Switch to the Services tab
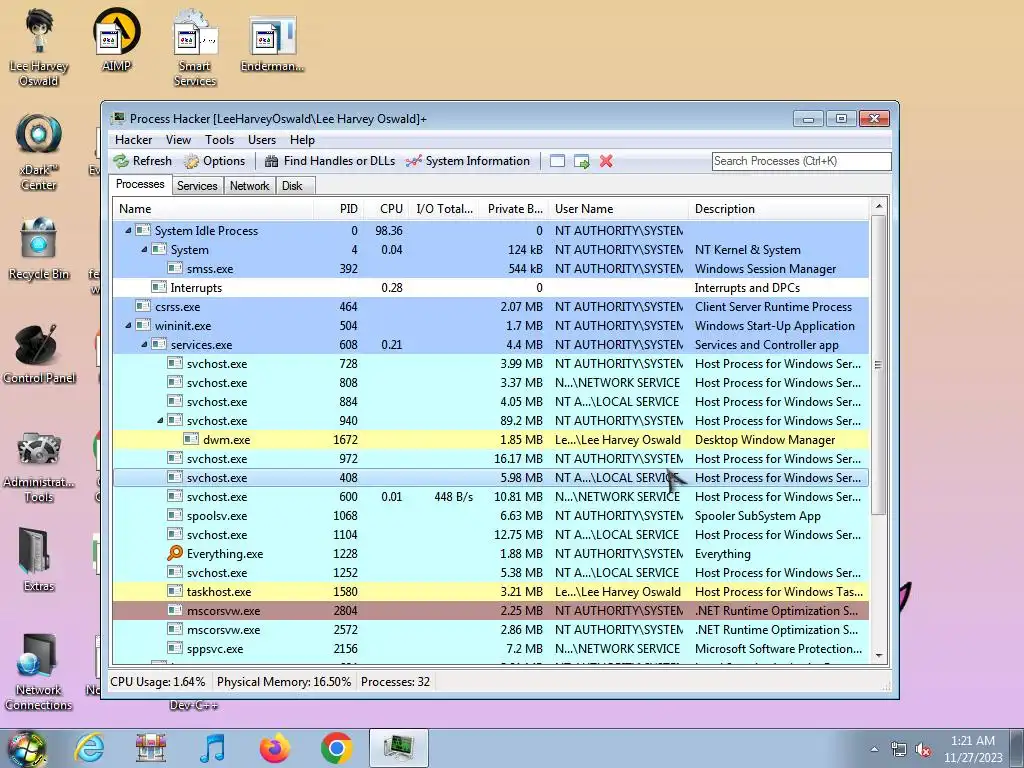1024x768 pixels. pyautogui.click(x=197, y=185)
